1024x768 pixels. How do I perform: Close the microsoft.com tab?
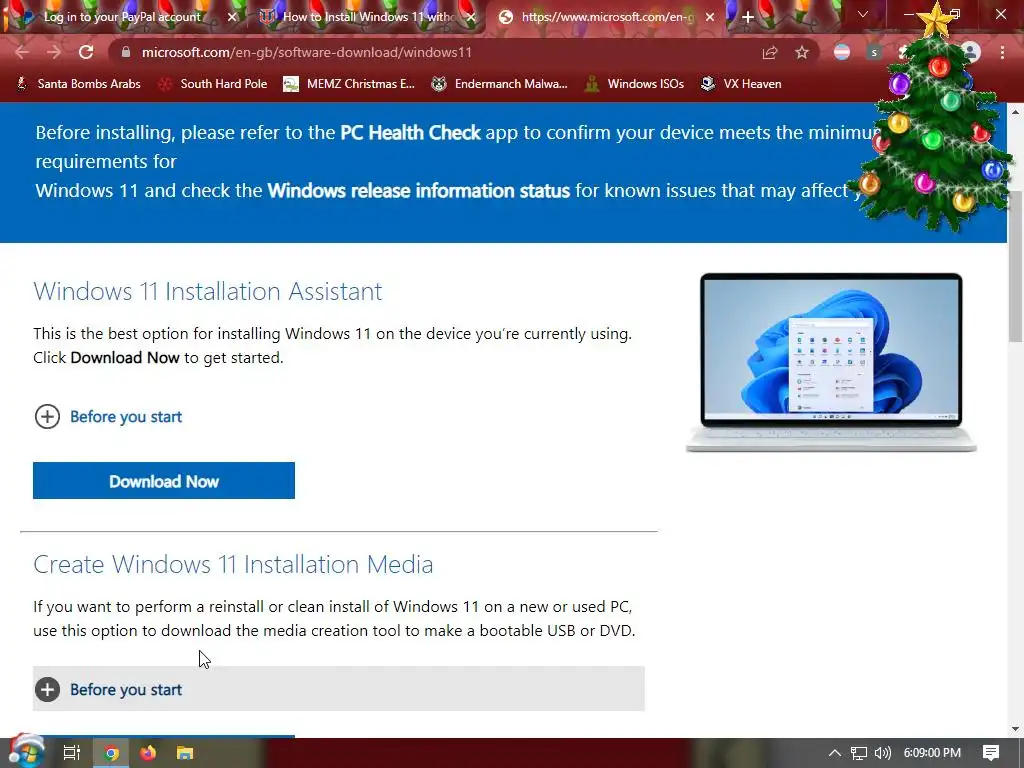pos(710,17)
